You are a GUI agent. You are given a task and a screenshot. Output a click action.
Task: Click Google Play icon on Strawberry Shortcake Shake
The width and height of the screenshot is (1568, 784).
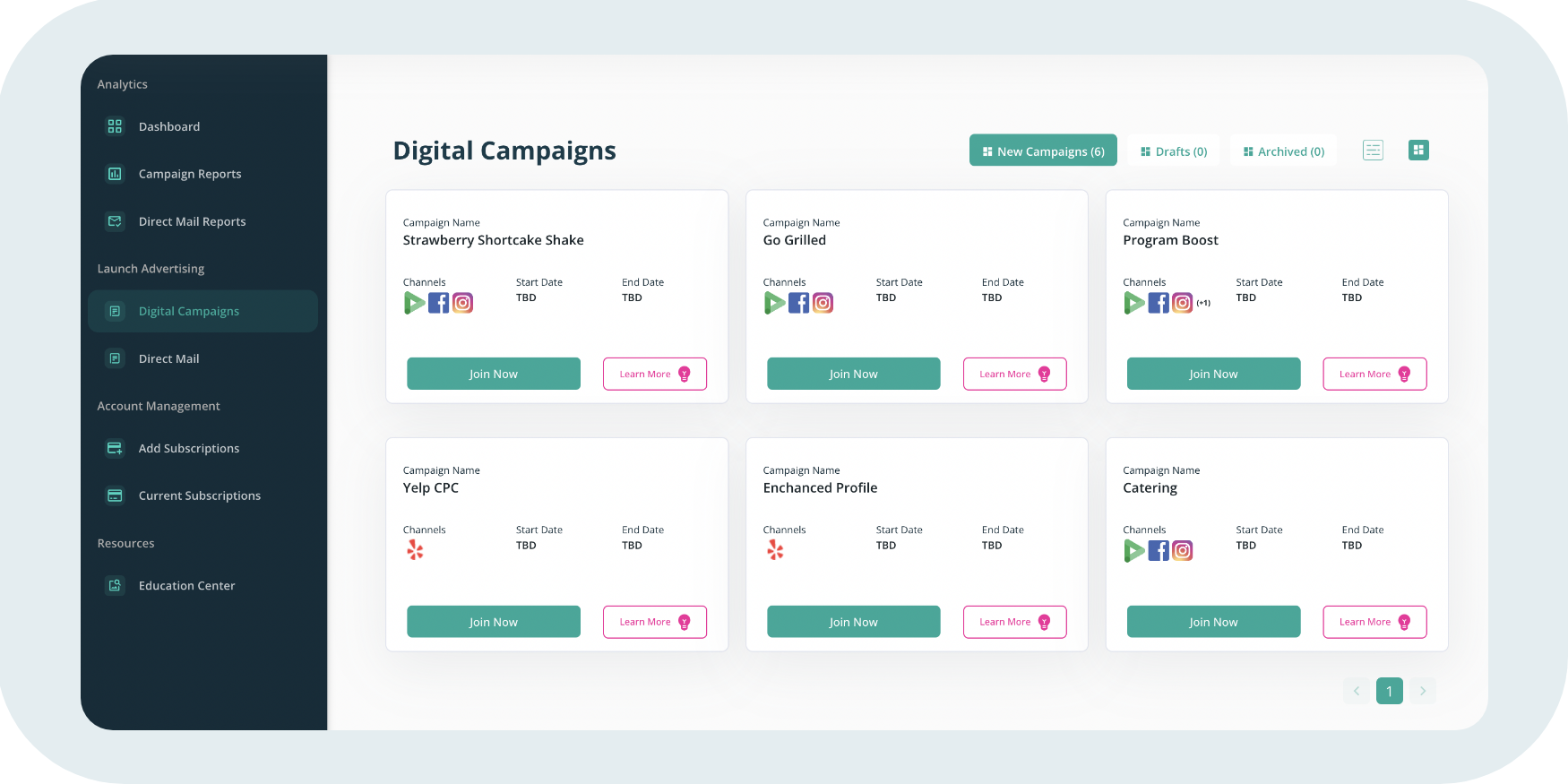point(414,303)
